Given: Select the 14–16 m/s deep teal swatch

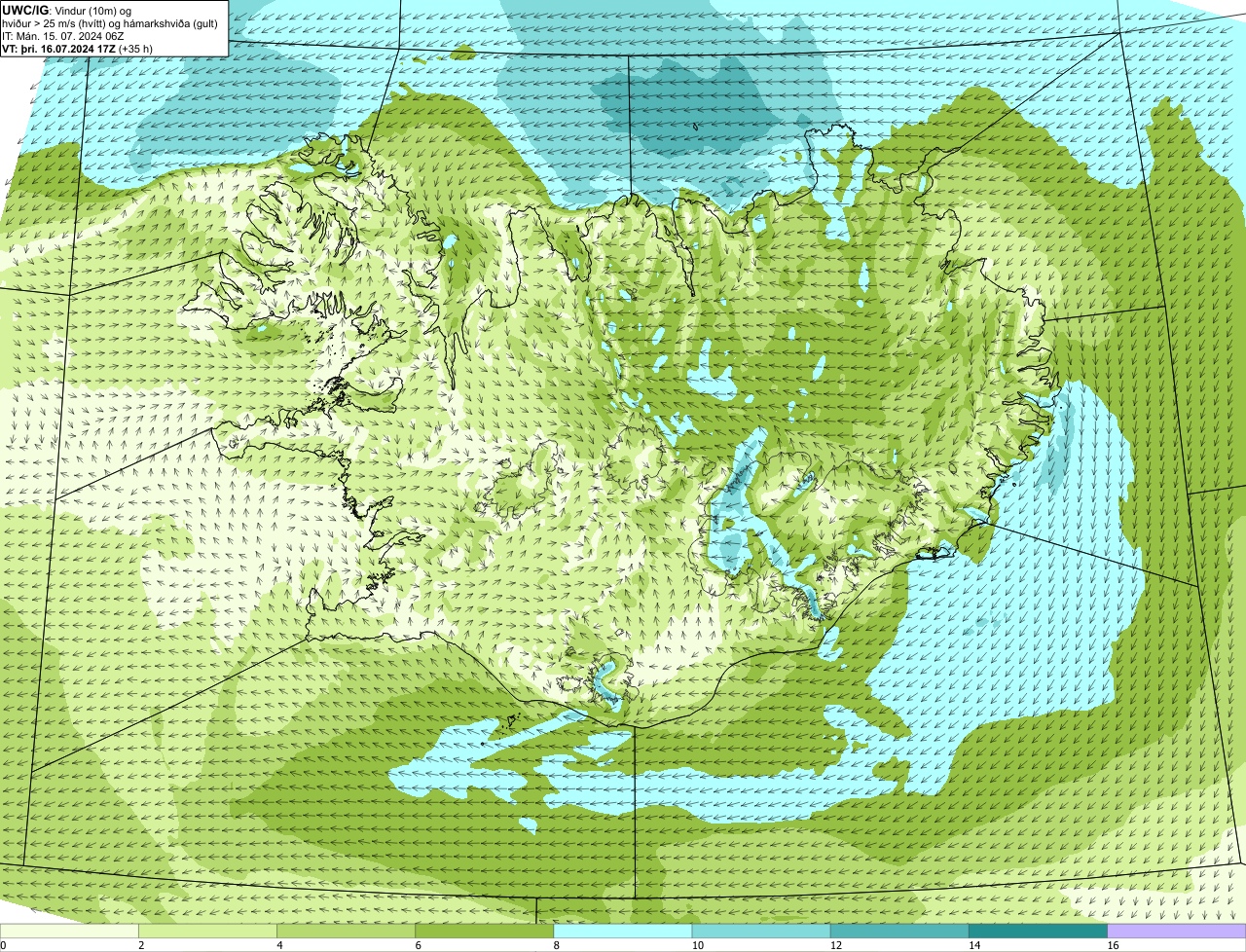Looking at the screenshot, I should click(1038, 931).
